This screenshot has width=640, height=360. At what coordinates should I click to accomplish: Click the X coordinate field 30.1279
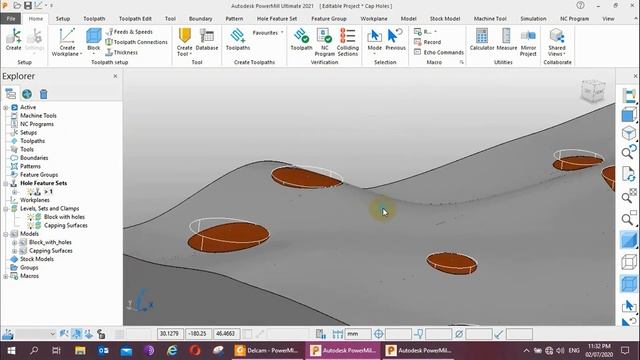(x=170, y=334)
